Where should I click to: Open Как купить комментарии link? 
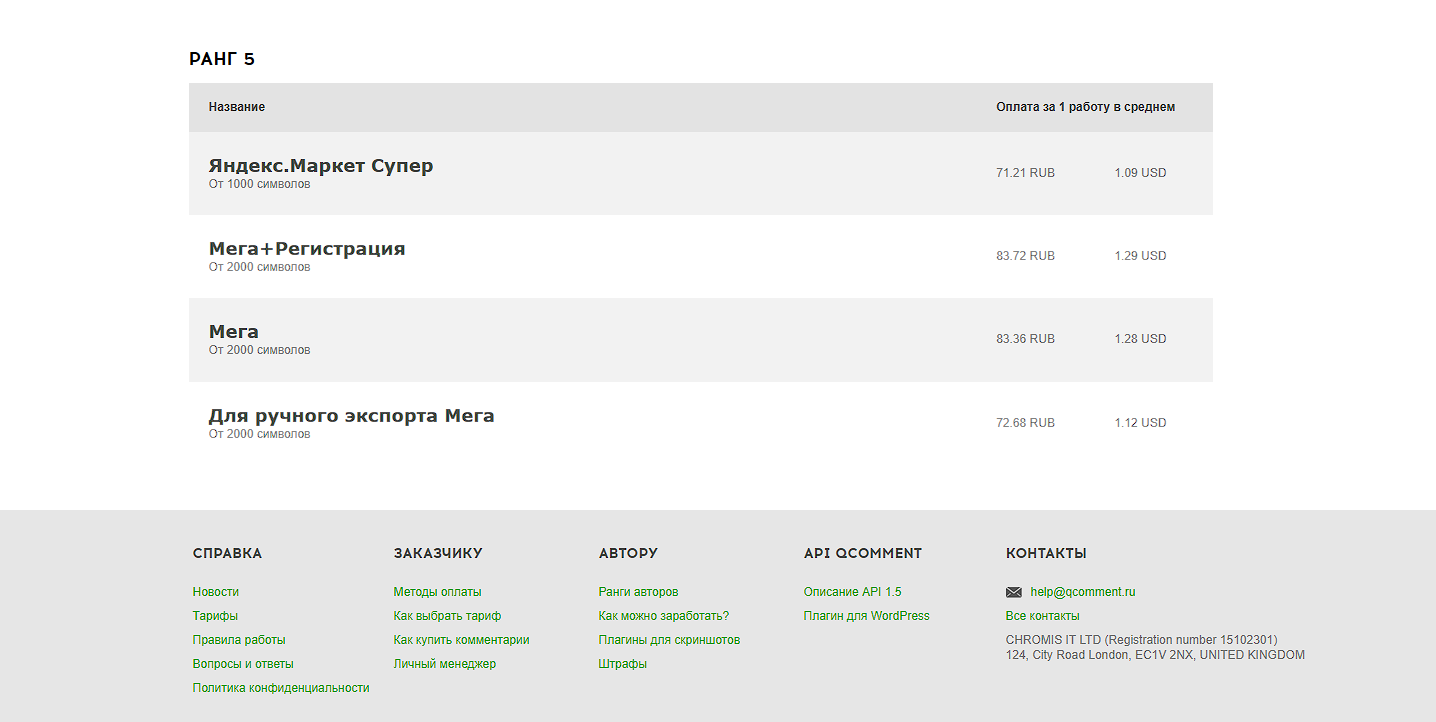(x=461, y=640)
